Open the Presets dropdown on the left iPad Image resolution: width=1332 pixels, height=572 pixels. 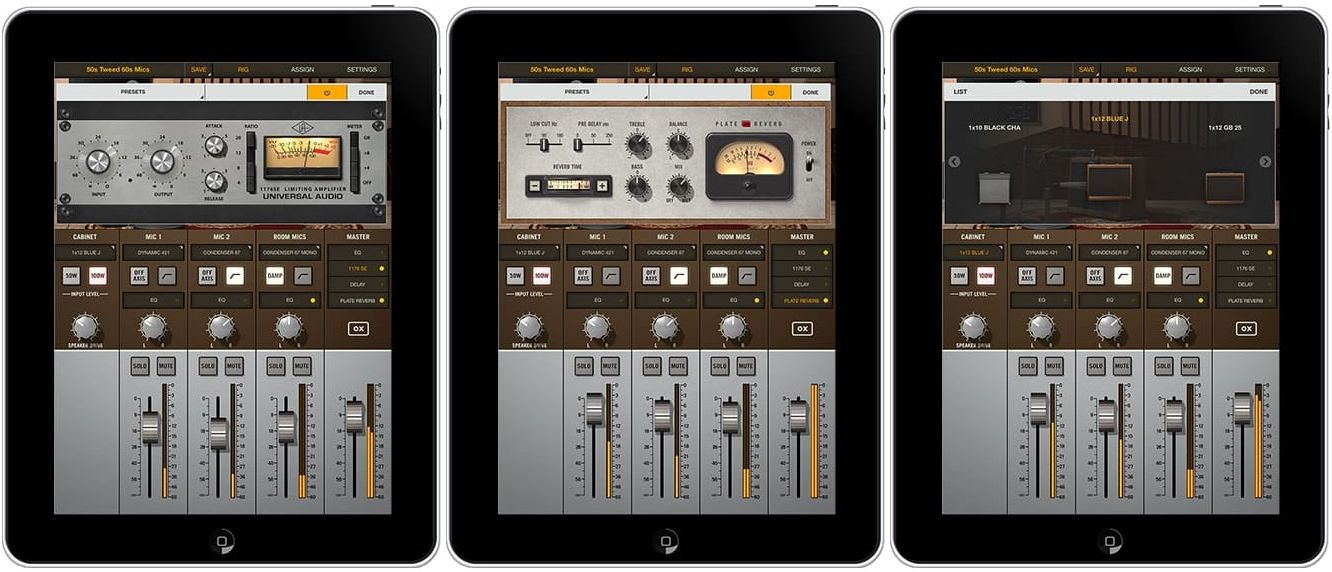tap(133, 92)
